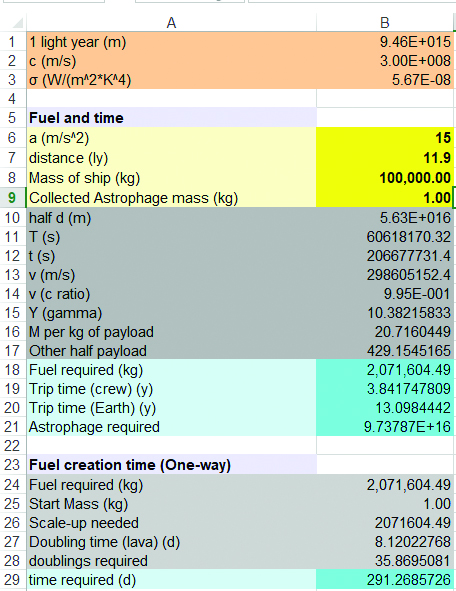Click cell 'Mass of ship (kg)'

point(171,178)
